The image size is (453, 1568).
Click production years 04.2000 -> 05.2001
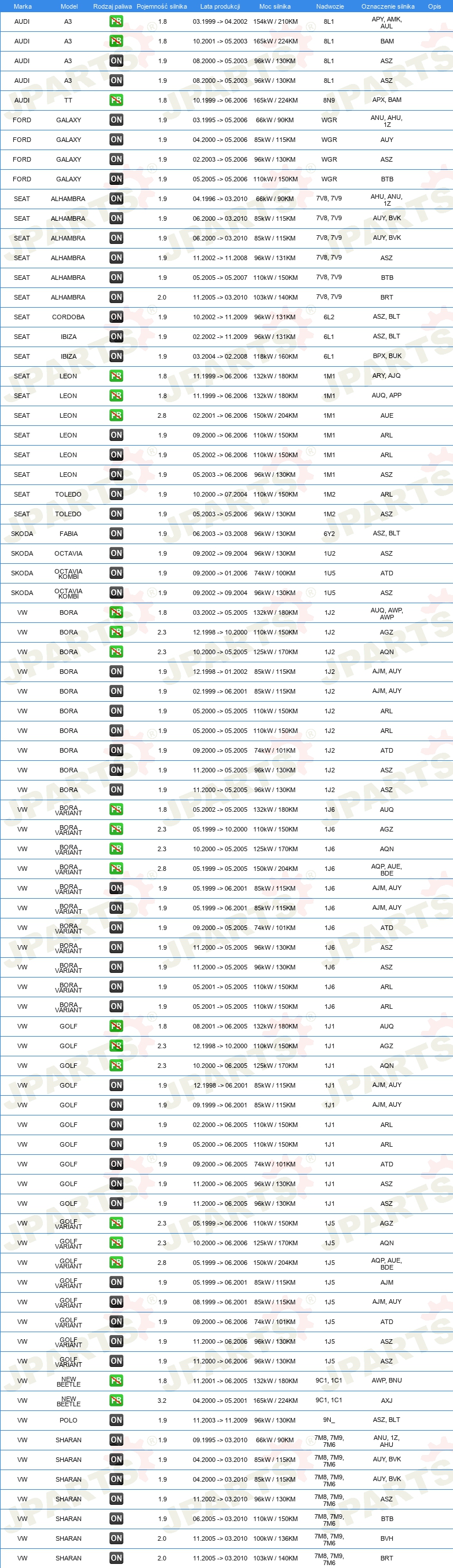pyautogui.click(x=220, y=1401)
